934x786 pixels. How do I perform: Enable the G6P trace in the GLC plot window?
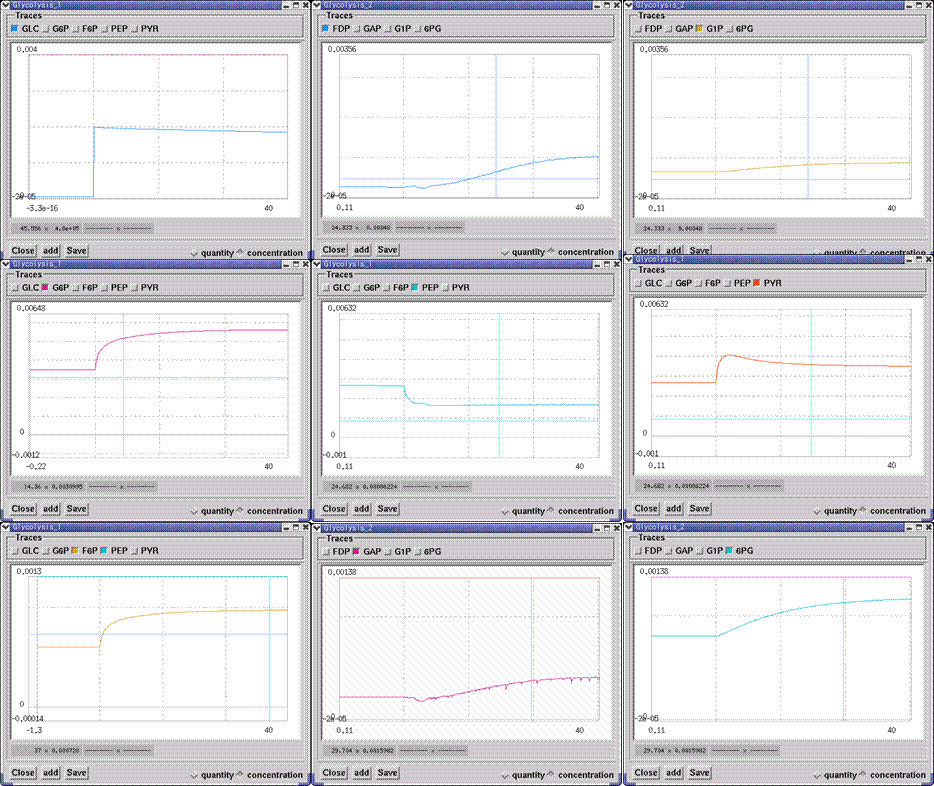pyautogui.click(x=46, y=29)
